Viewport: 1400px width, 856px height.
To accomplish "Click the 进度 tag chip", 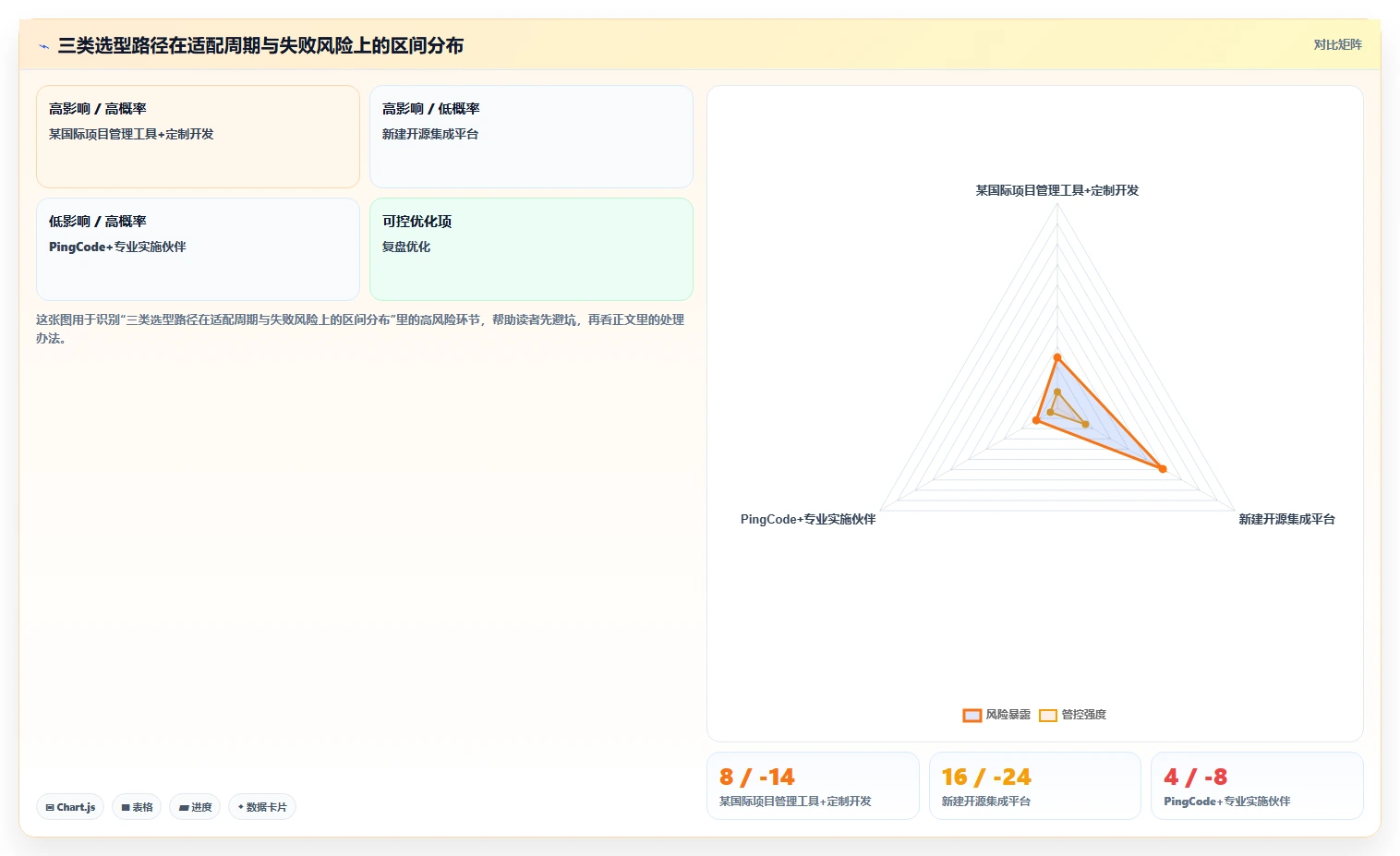I will tap(195, 807).
